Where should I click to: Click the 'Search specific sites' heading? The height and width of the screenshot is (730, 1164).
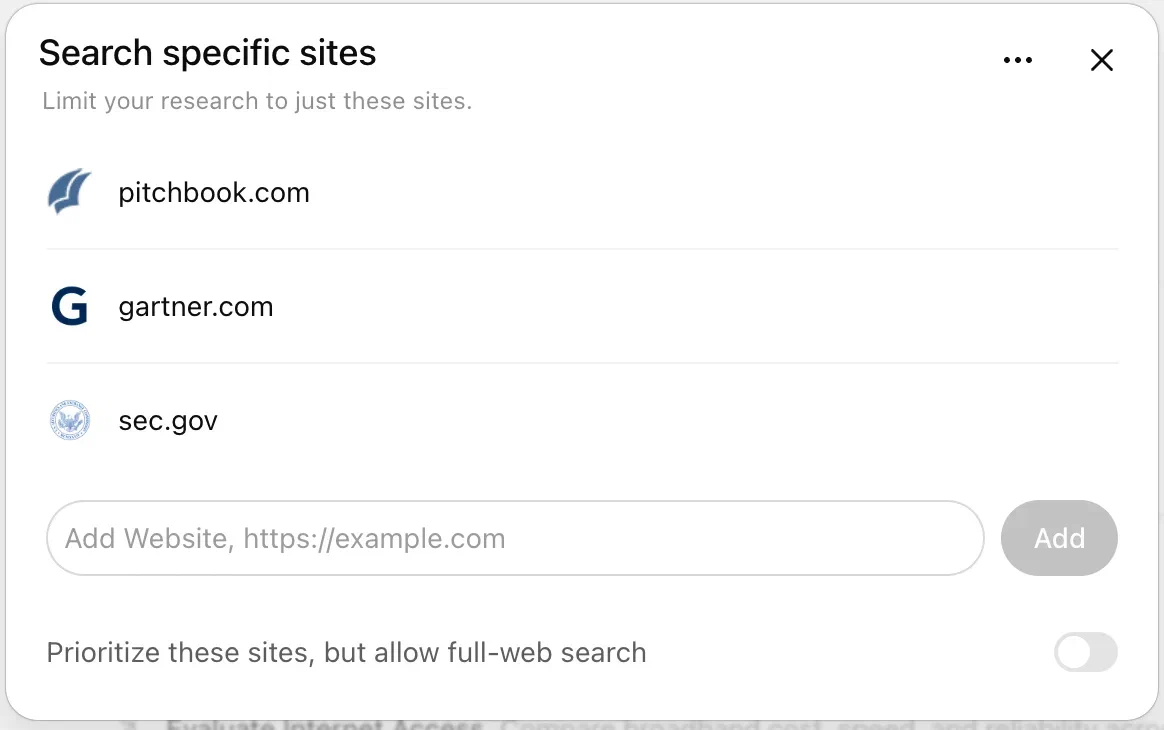tap(208, 53)
